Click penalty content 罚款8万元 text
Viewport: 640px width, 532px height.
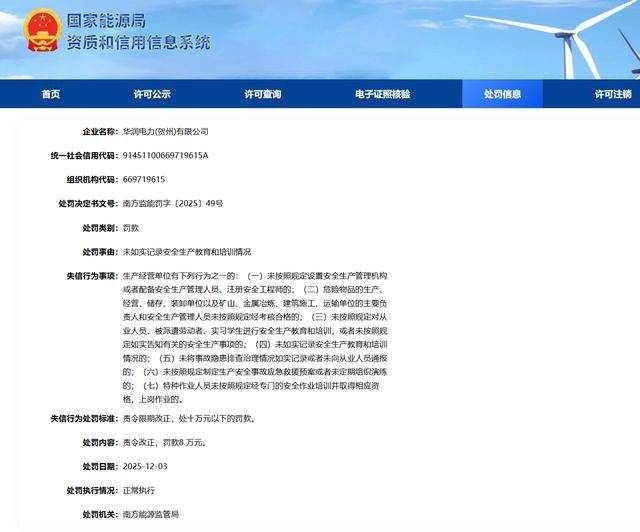[x=164, y=442]
